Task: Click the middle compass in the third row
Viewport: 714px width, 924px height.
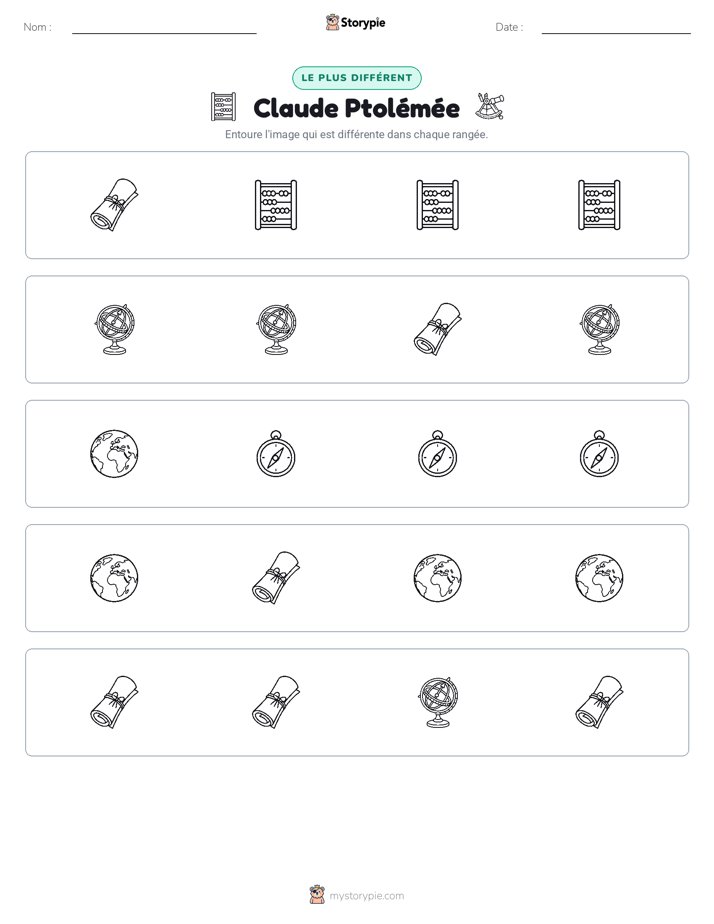Action: pyautogui.click(x=438, y=453)
